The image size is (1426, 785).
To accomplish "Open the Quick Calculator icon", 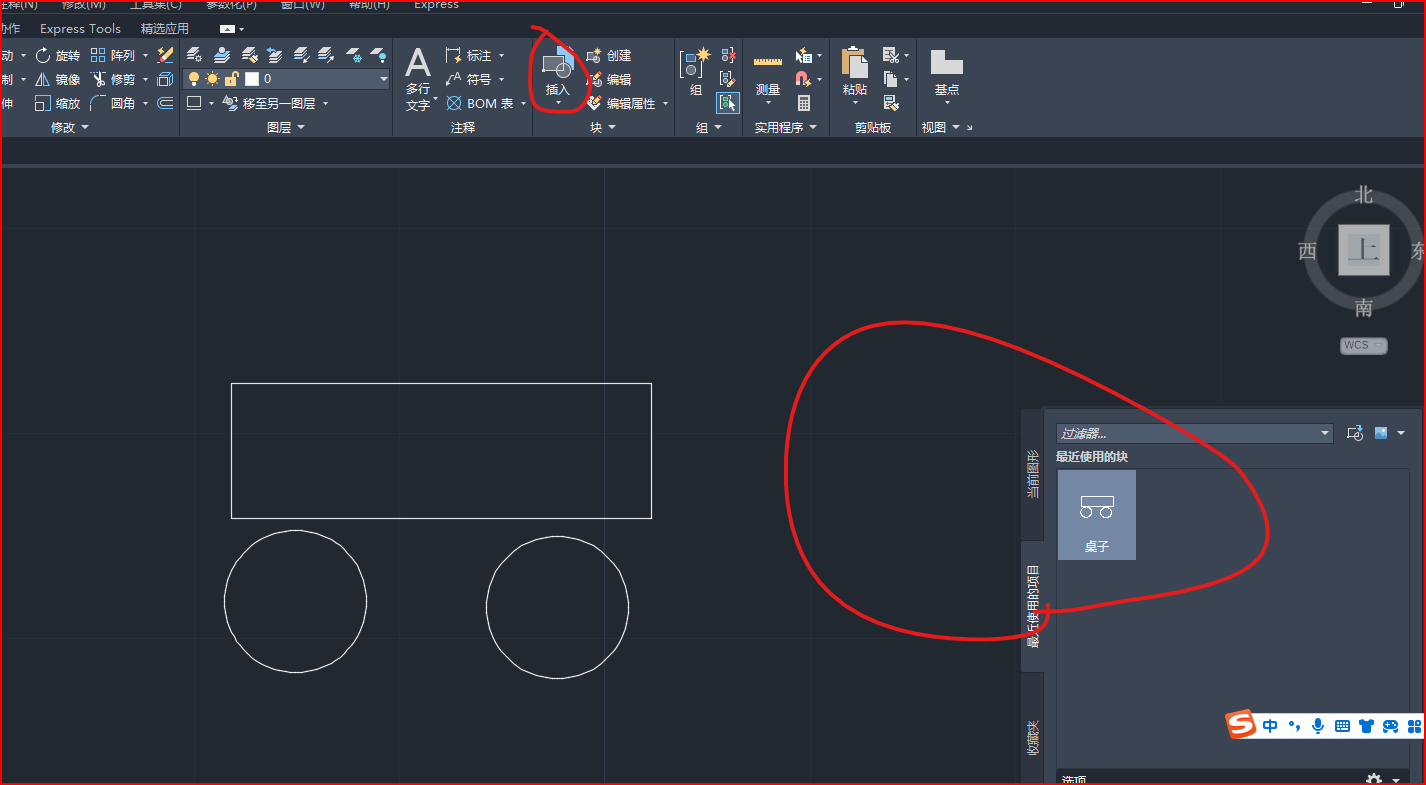I will 804,103.
